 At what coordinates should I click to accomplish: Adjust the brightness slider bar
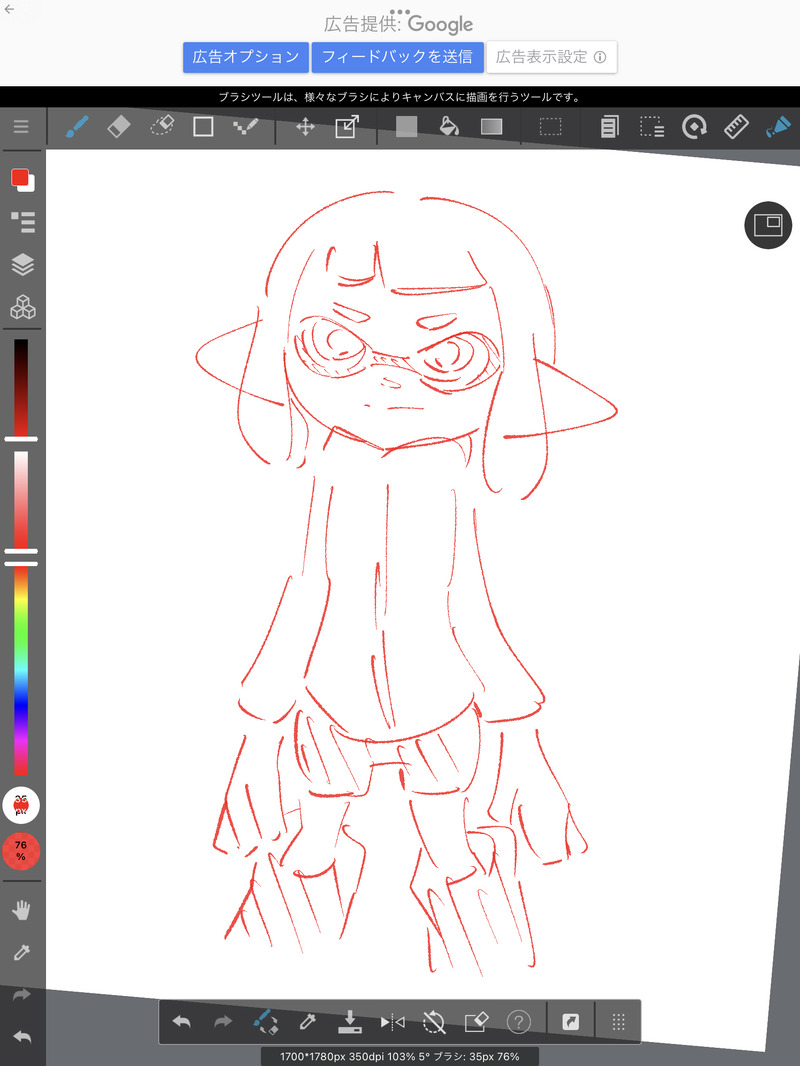pyautogui.click(x=21, y=388)
